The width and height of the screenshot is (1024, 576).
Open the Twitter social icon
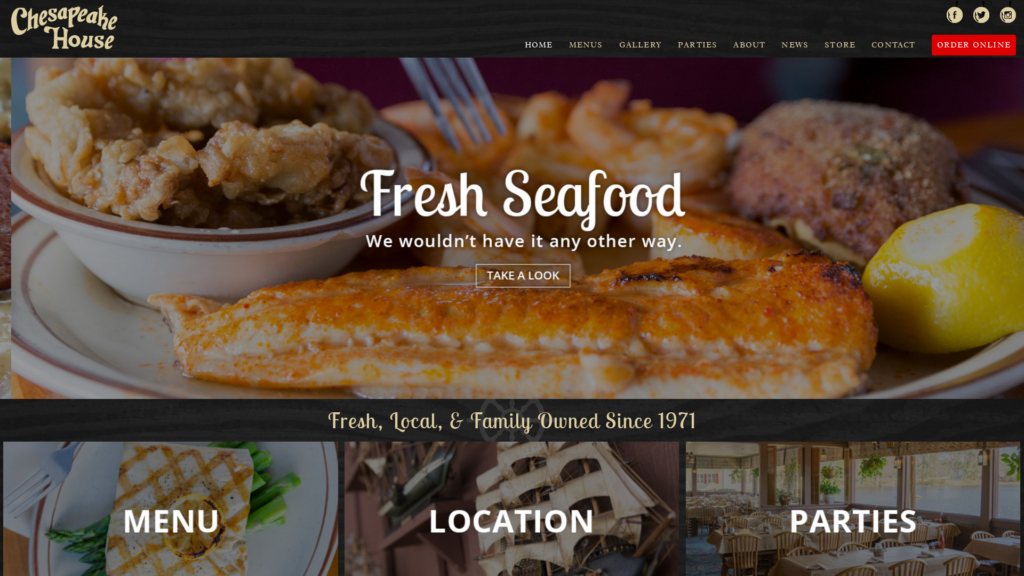(981, 15)
